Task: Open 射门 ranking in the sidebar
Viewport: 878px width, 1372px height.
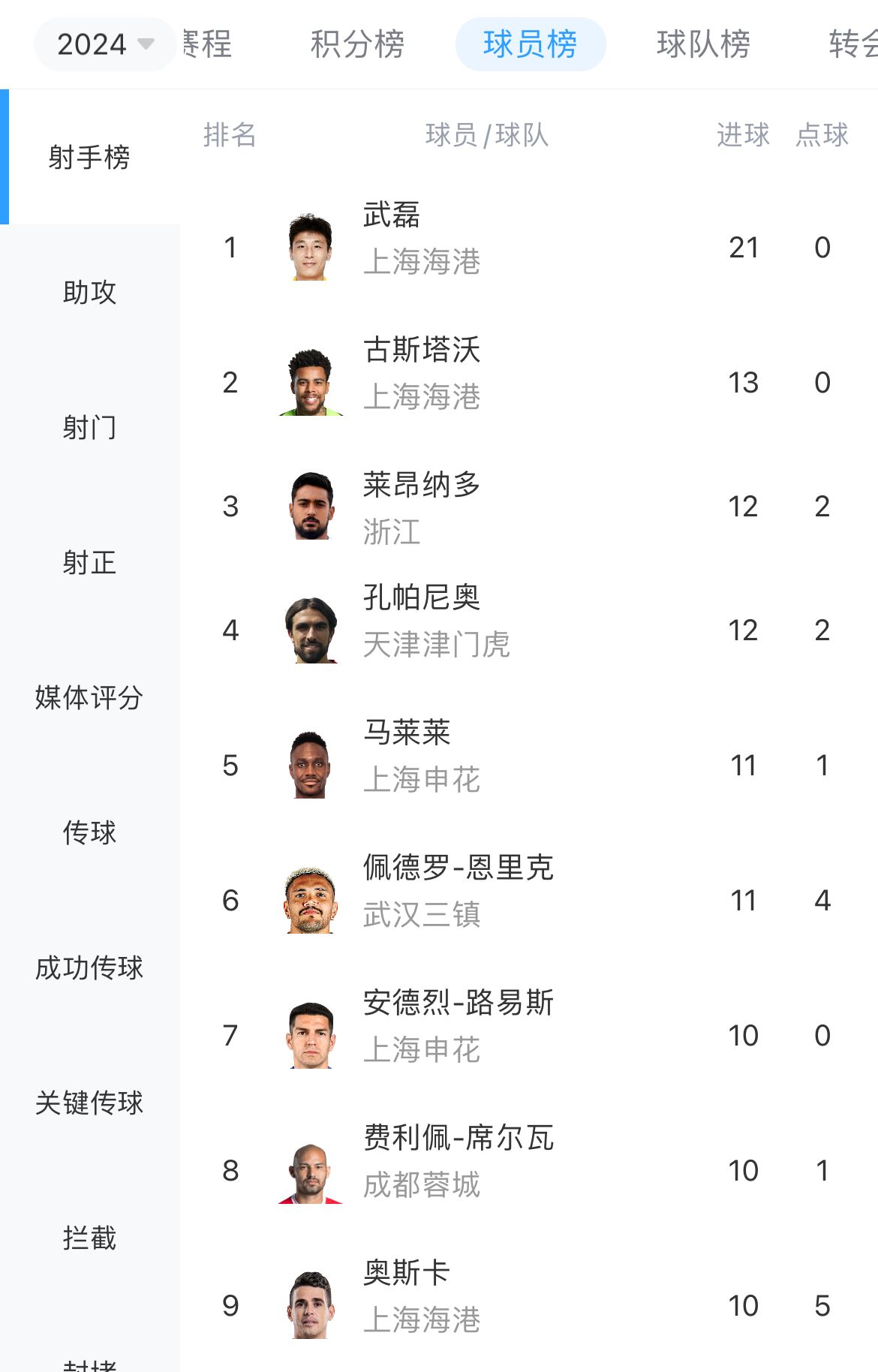Action: 90,427
